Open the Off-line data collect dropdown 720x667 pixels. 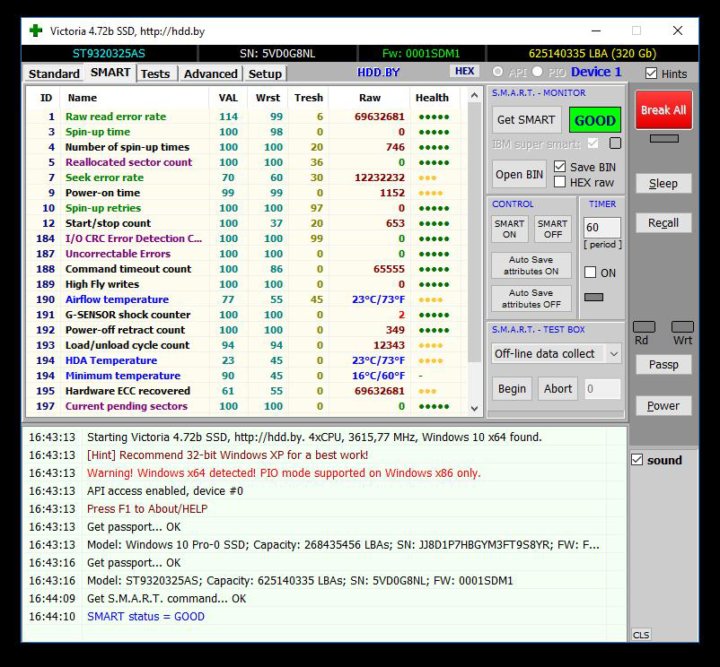pos(556,354)
